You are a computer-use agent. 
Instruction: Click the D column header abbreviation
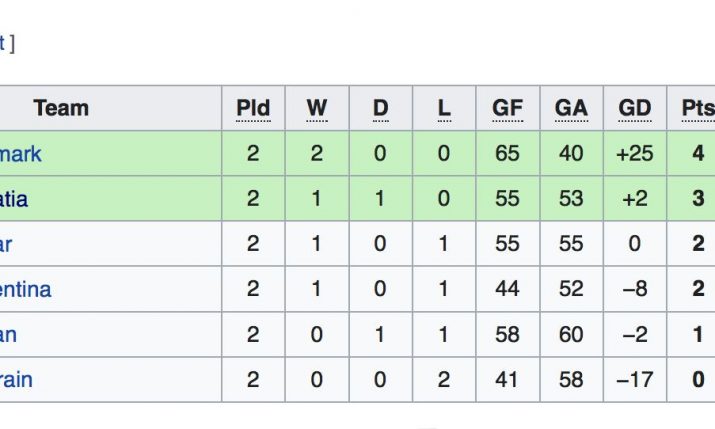click(x=380, y=108)
